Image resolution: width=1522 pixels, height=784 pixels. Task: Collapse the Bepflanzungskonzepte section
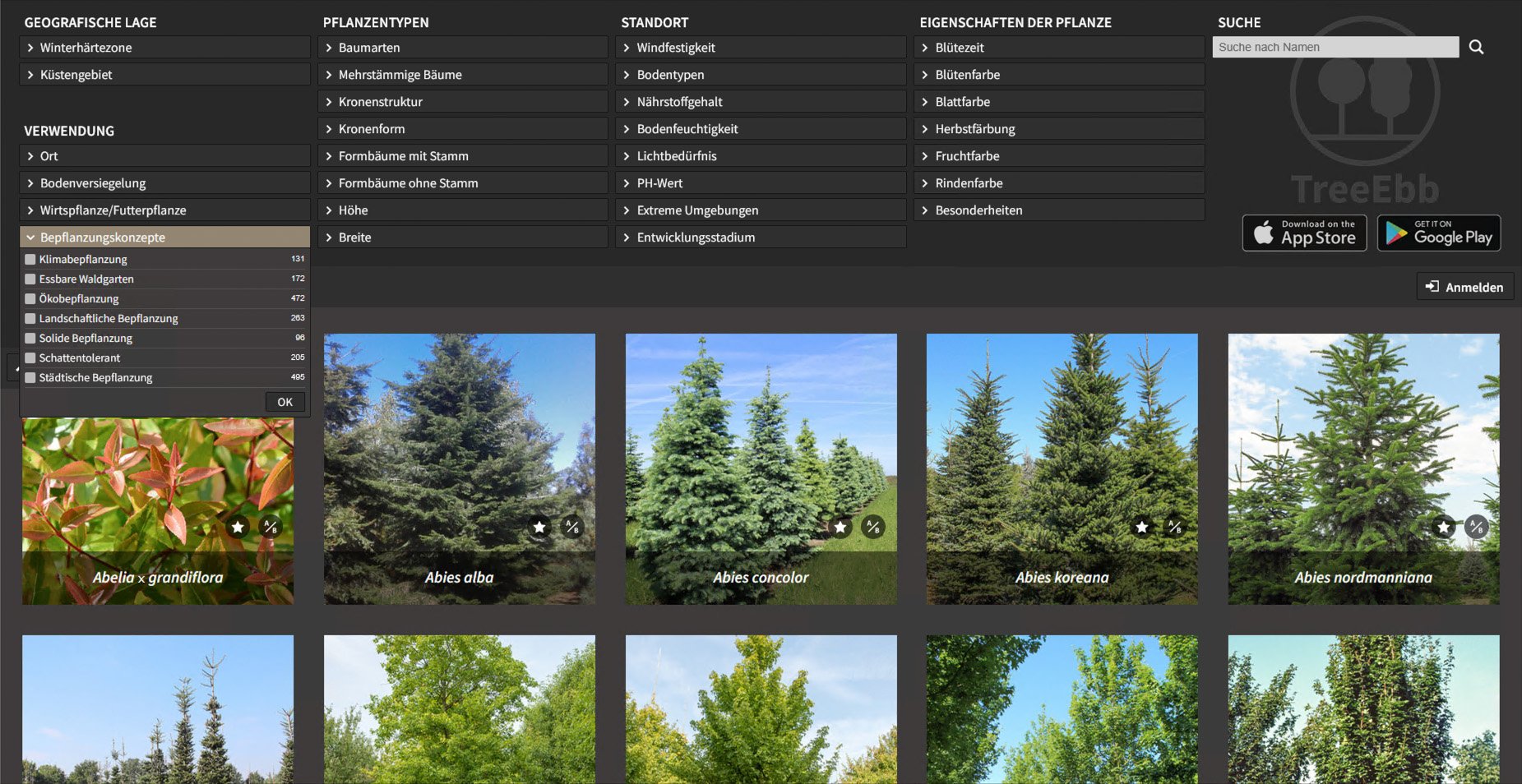point(164,238)
